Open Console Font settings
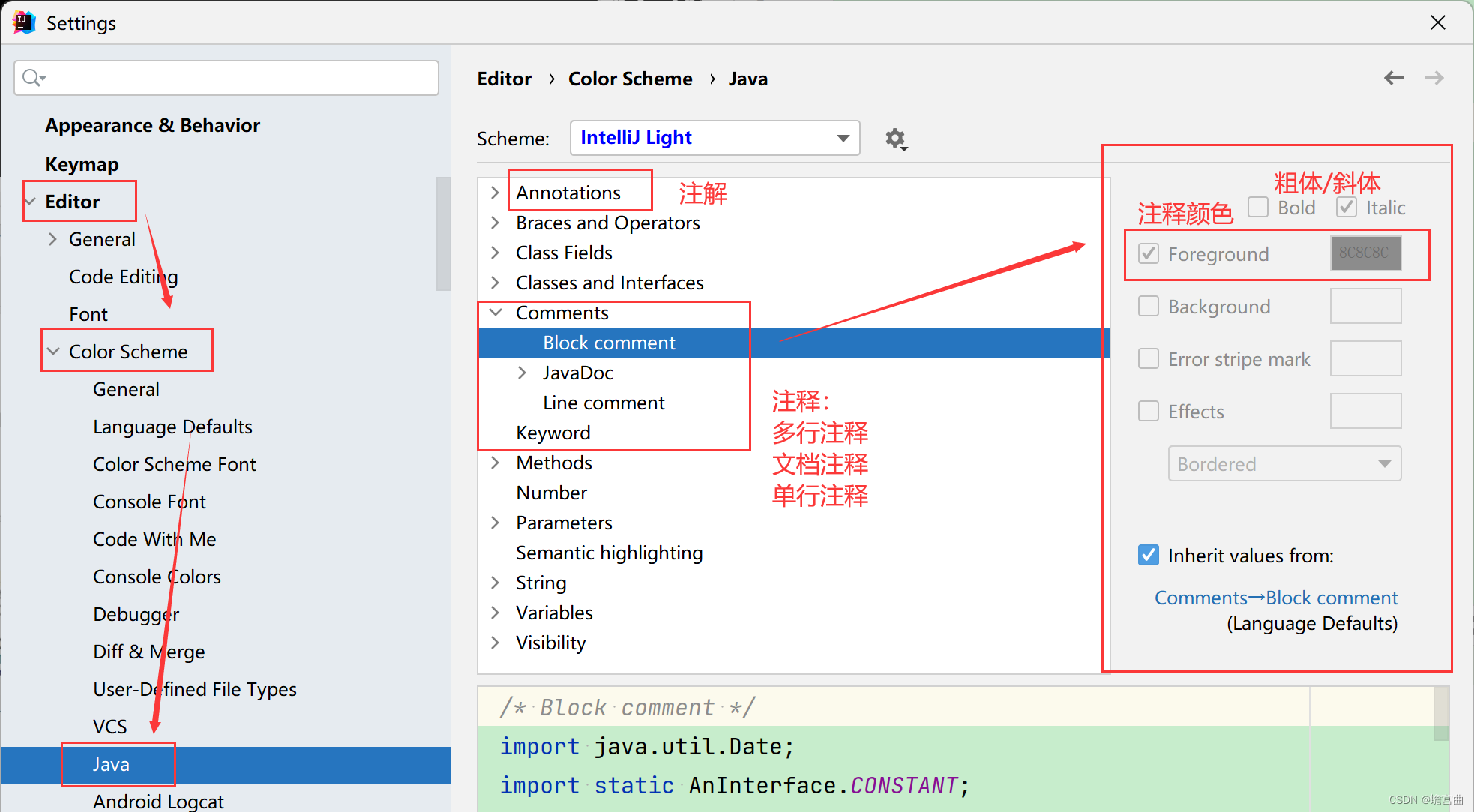Image resolution: width=1474 pixels, height=812 pixels. coord(149,502)
